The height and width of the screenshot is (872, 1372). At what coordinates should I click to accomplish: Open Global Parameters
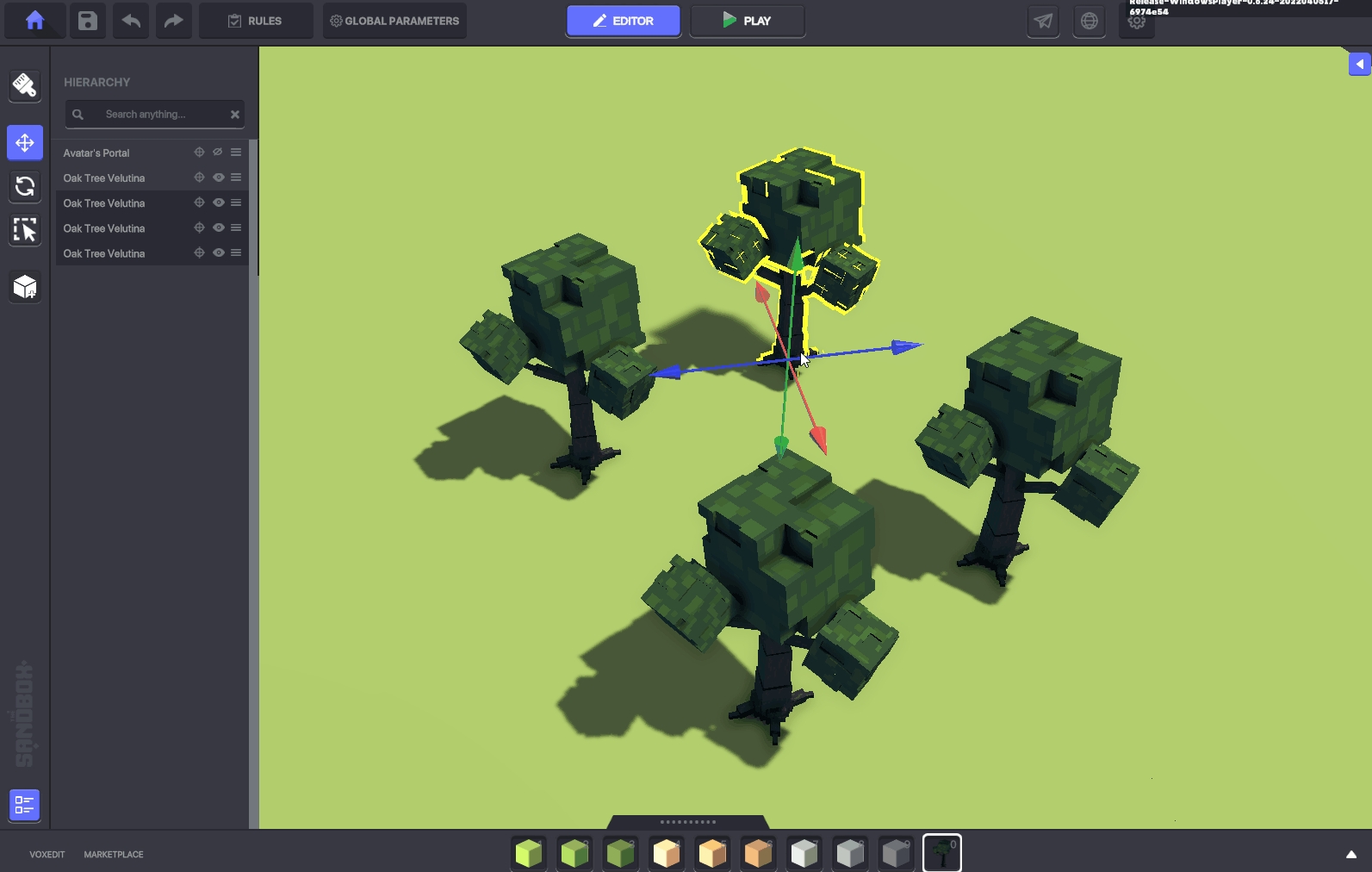394,21
